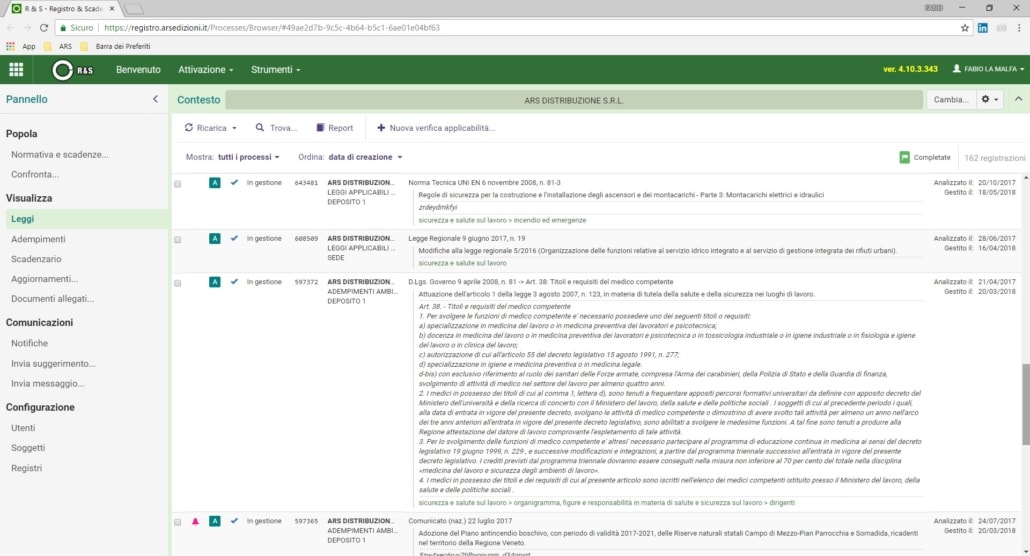Click Confronta... in the sidebar

tap(35, 174)
